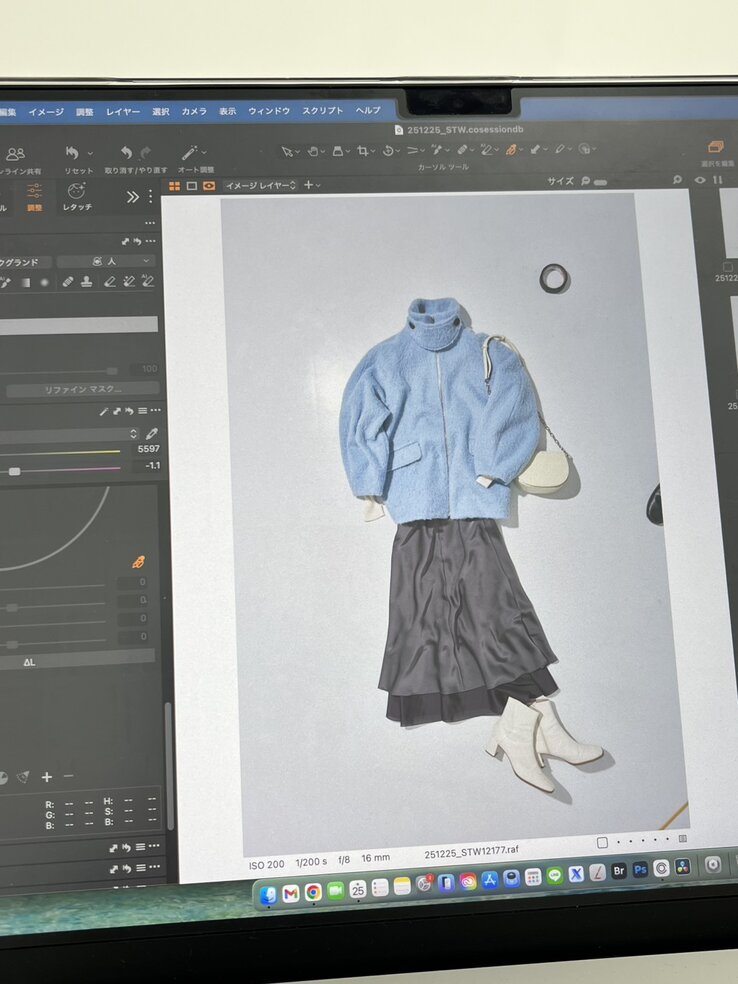Click the オート調整 magic wand icon
738x984 pixels.
[190, 152]
